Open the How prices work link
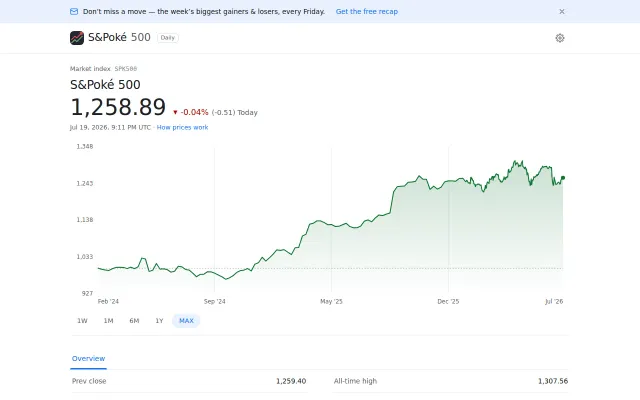This screenshot has height=400, width=640. pos(182,127)
